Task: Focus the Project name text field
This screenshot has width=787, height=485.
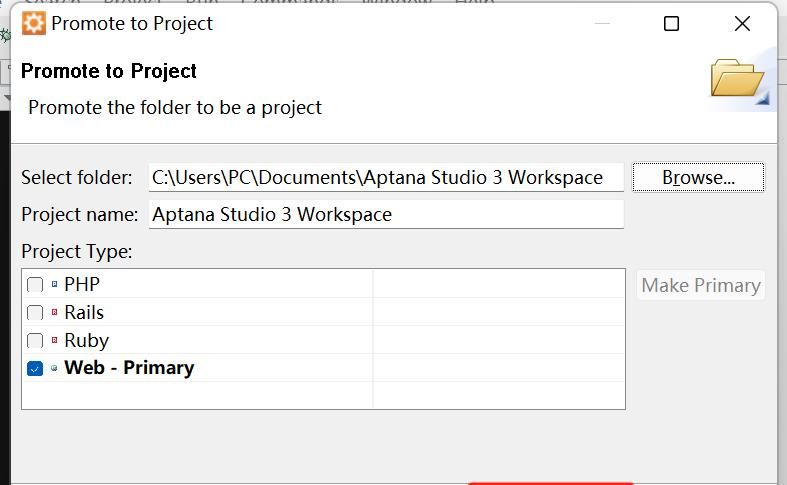Action: (386, 214)
